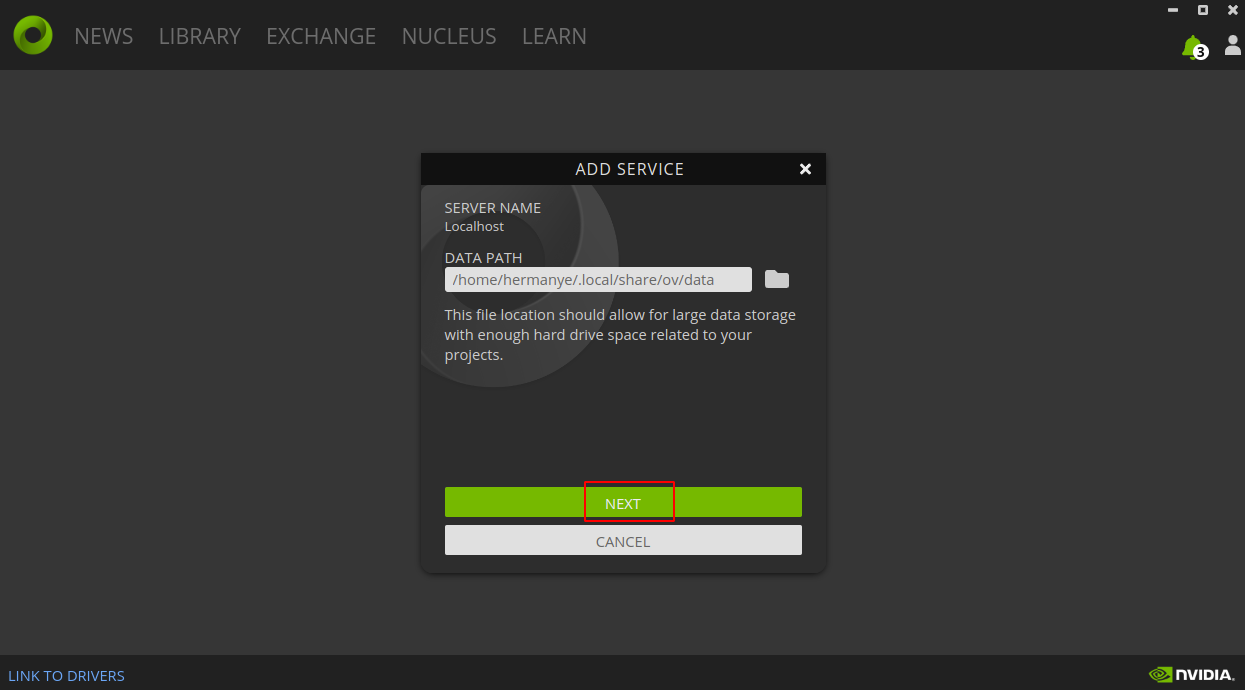Open the notifications bell icon
Viewport: 1245px width, 690px height.
pos(1193,47)
